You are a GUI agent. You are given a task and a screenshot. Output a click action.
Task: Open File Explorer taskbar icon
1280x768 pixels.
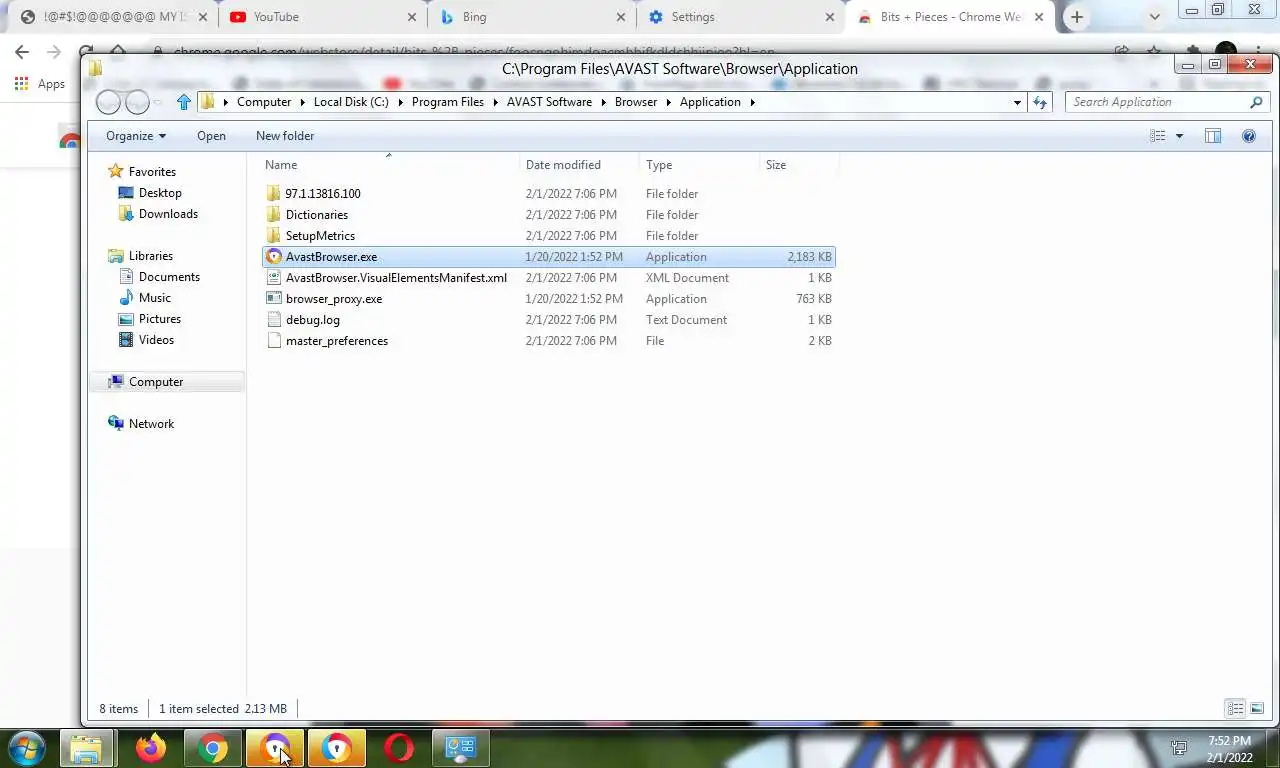click(x=88, y=748)
